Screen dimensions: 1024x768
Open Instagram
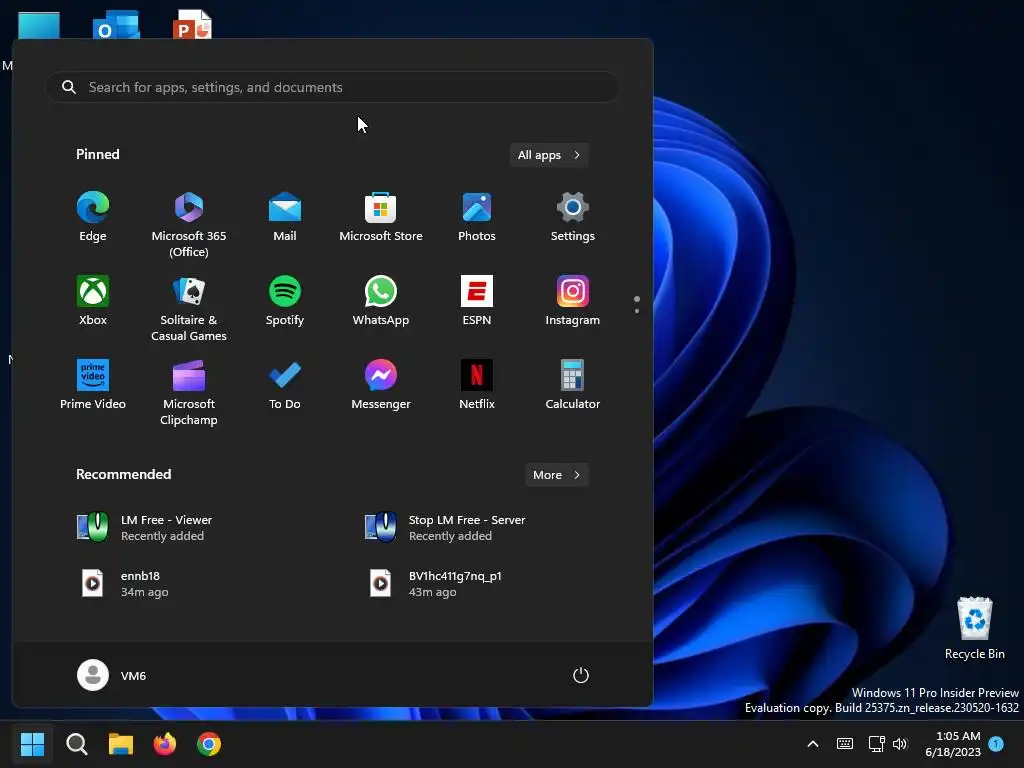click(573, 301)
